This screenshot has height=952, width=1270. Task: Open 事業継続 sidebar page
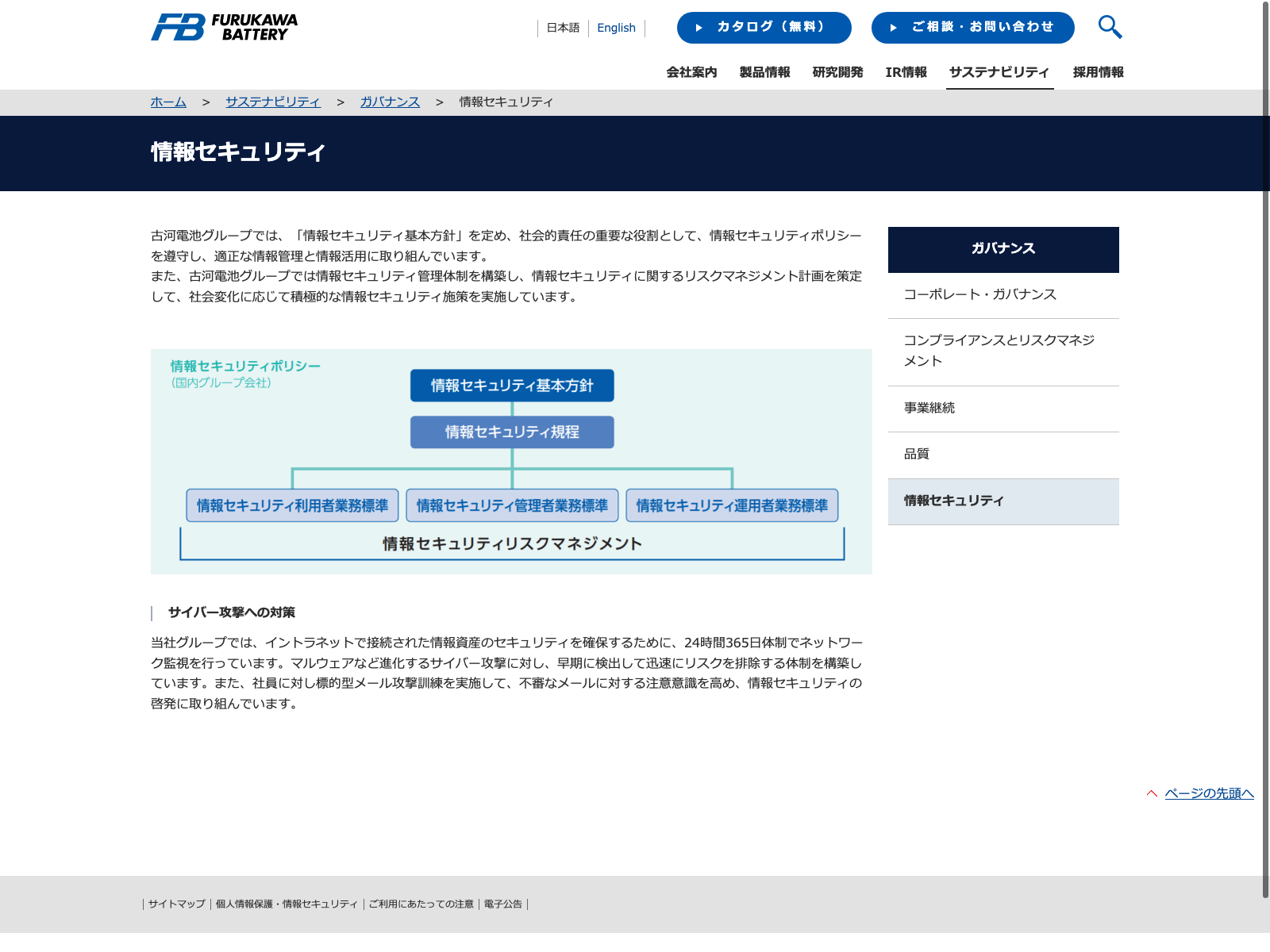click(x=929, y=408)
